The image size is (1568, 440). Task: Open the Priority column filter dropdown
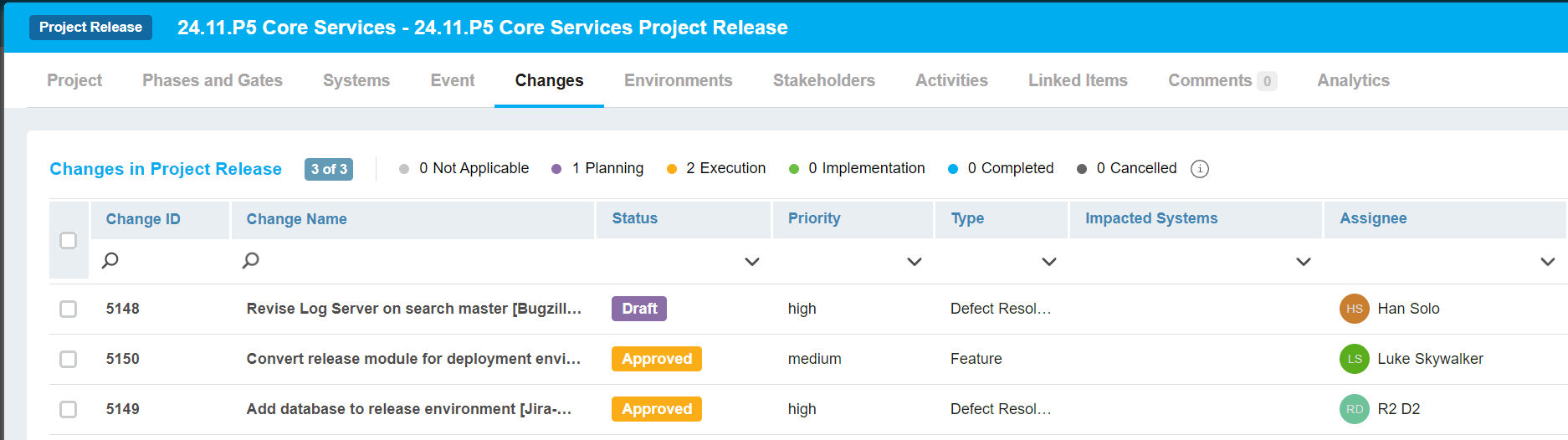point(914,262)
